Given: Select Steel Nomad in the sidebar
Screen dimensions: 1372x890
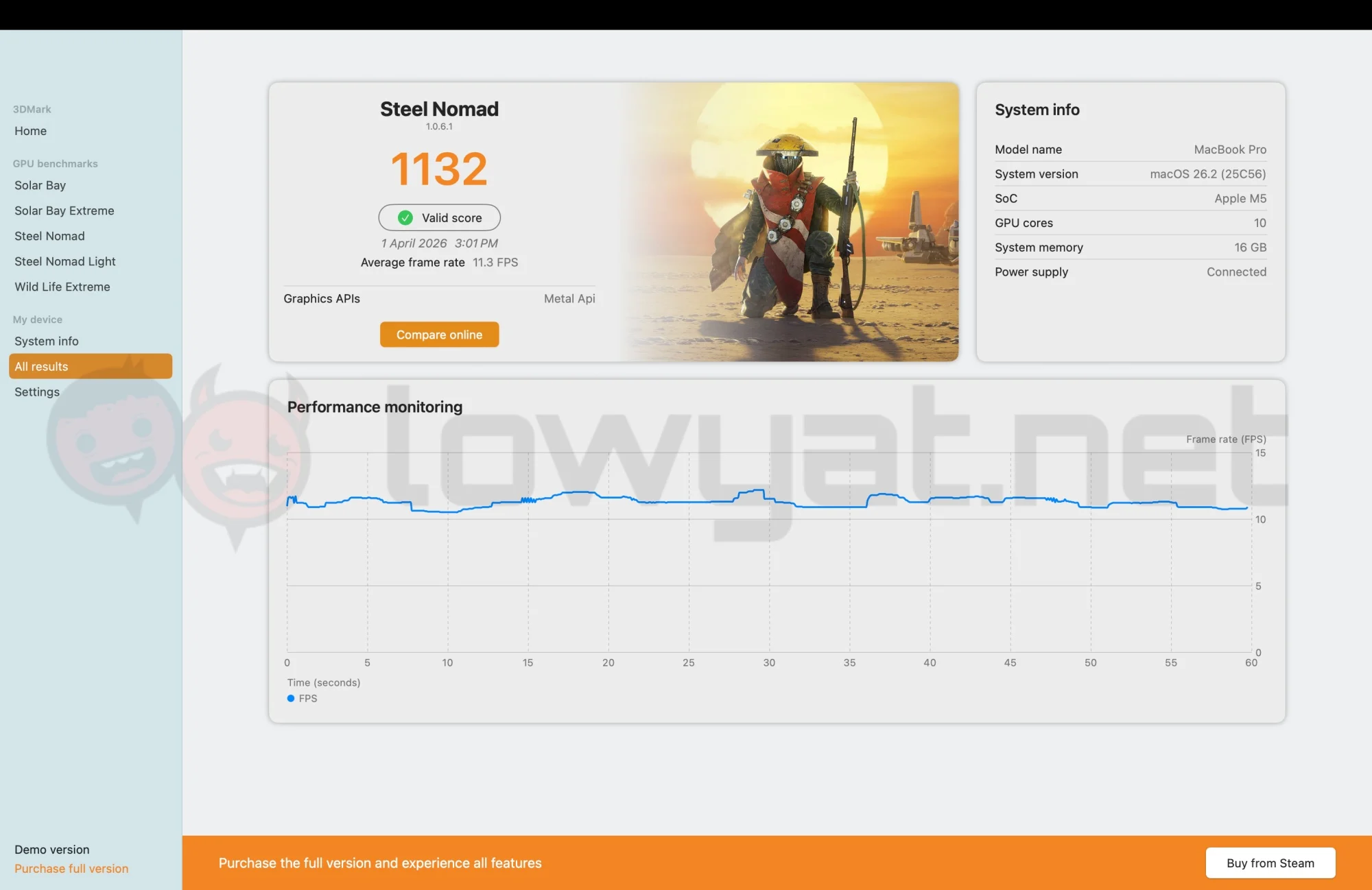Looking at the screenshot, I should (x=49, y=236).
